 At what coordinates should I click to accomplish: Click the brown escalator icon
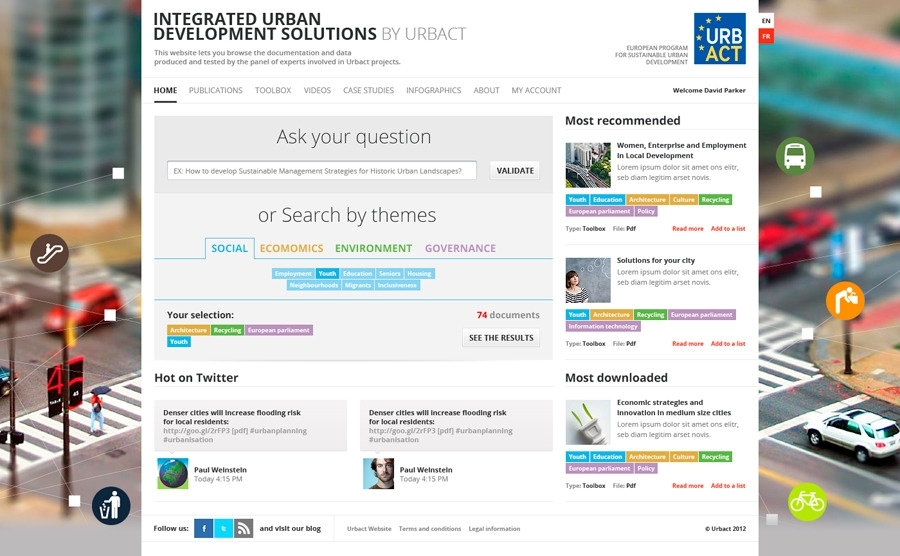tap(49, 253)
